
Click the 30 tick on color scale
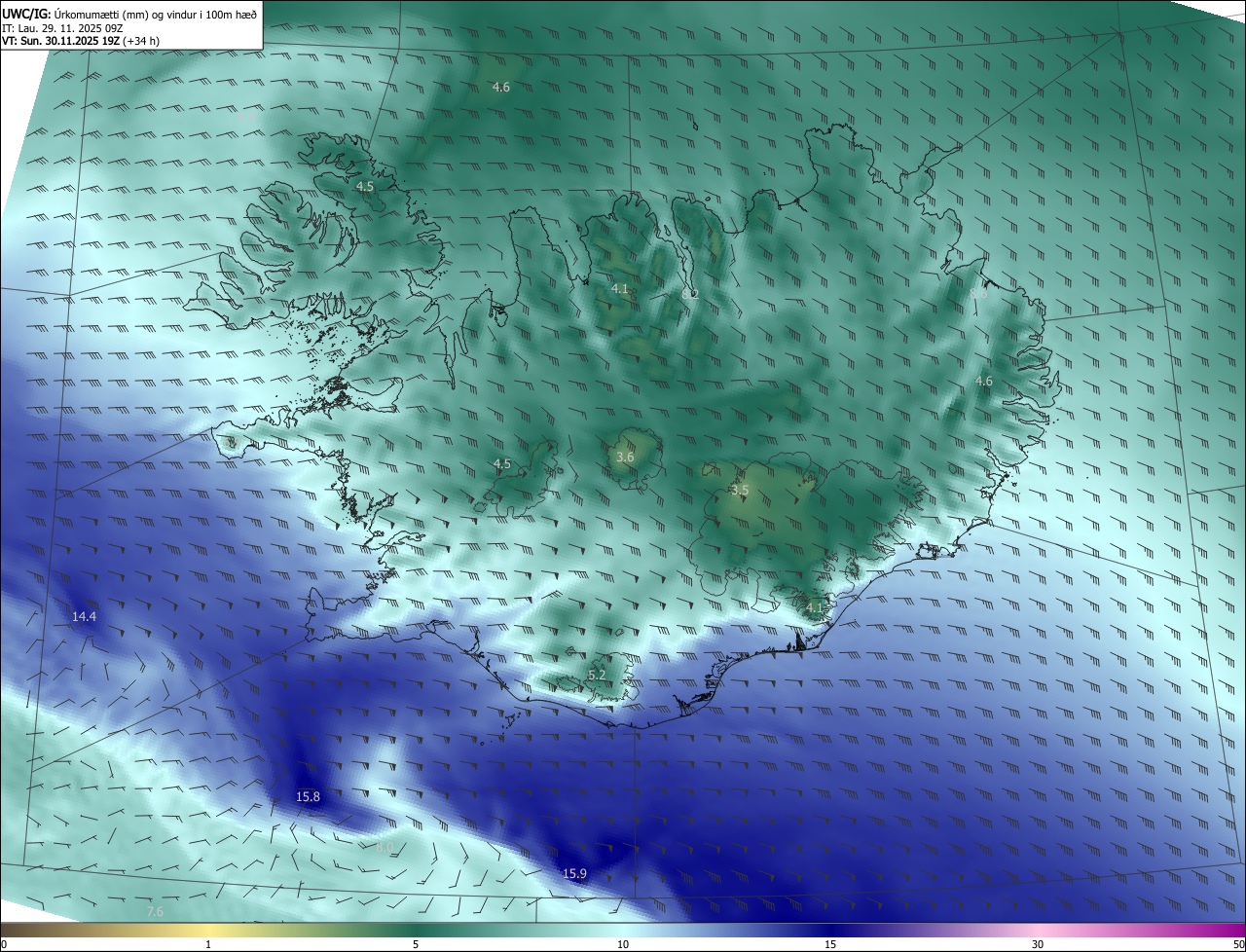(x=1038, y=945)
